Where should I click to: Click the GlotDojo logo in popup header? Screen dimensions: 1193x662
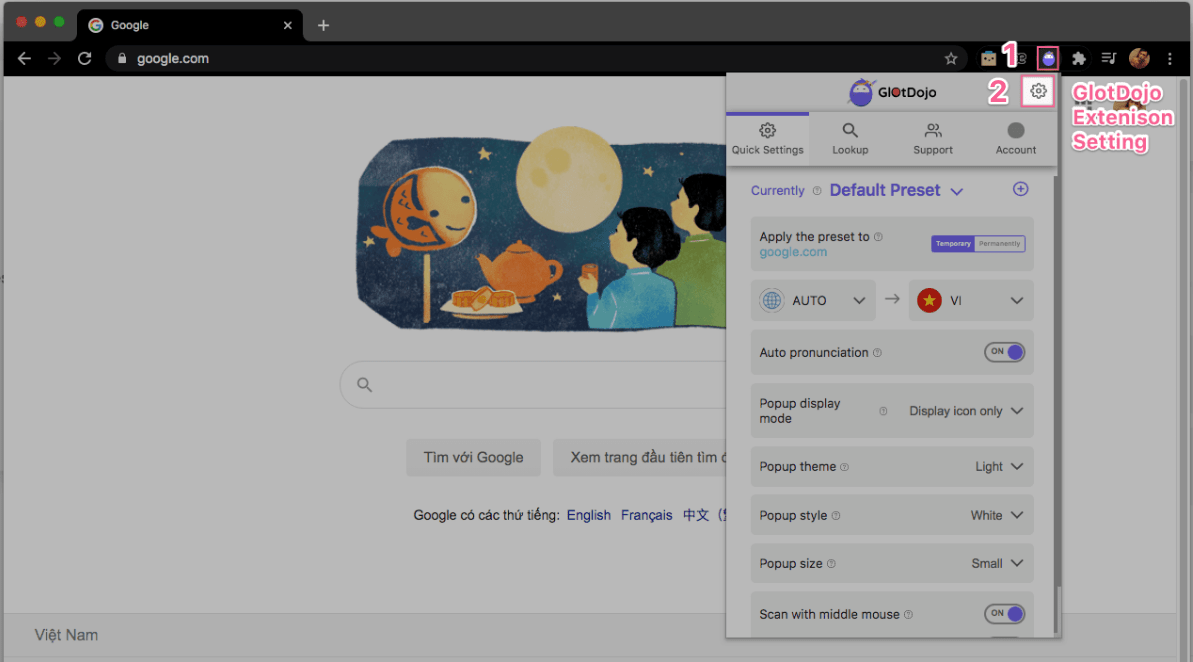coord(892,92)
